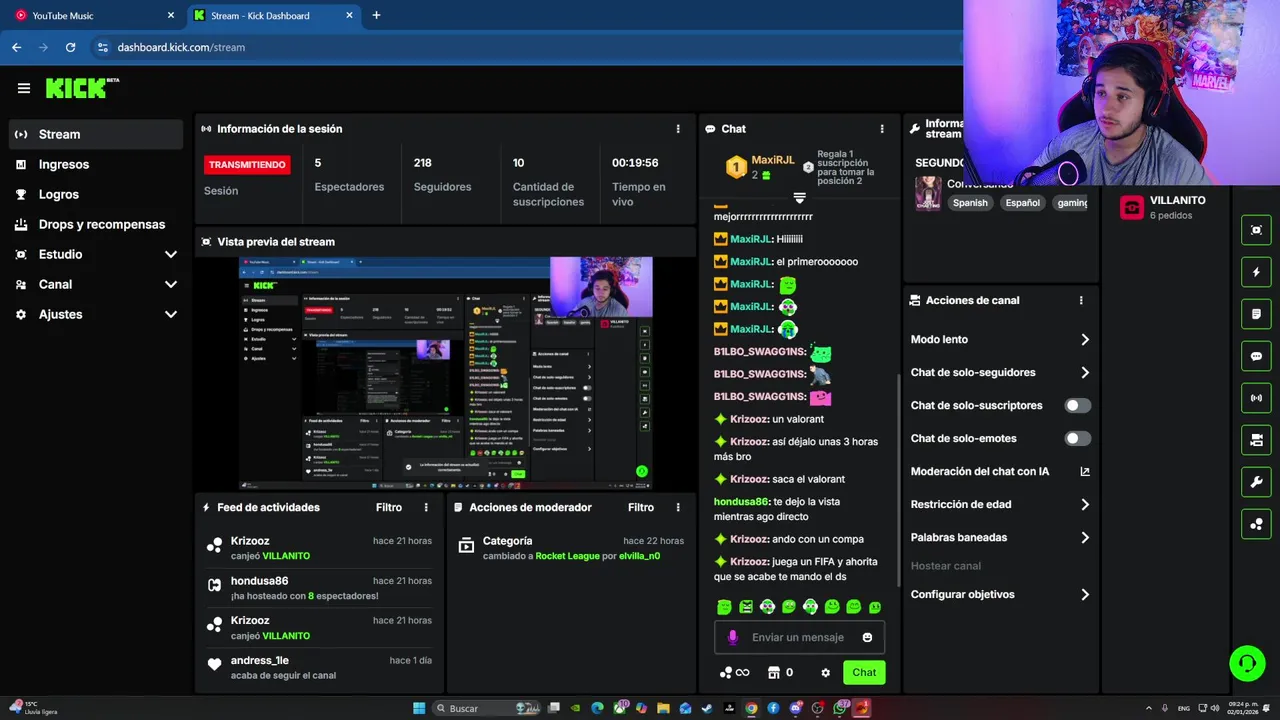The width and height of the screenshot is (1280, 720).
Task: Open Configurar objetivos settings
Action: 1000,595
